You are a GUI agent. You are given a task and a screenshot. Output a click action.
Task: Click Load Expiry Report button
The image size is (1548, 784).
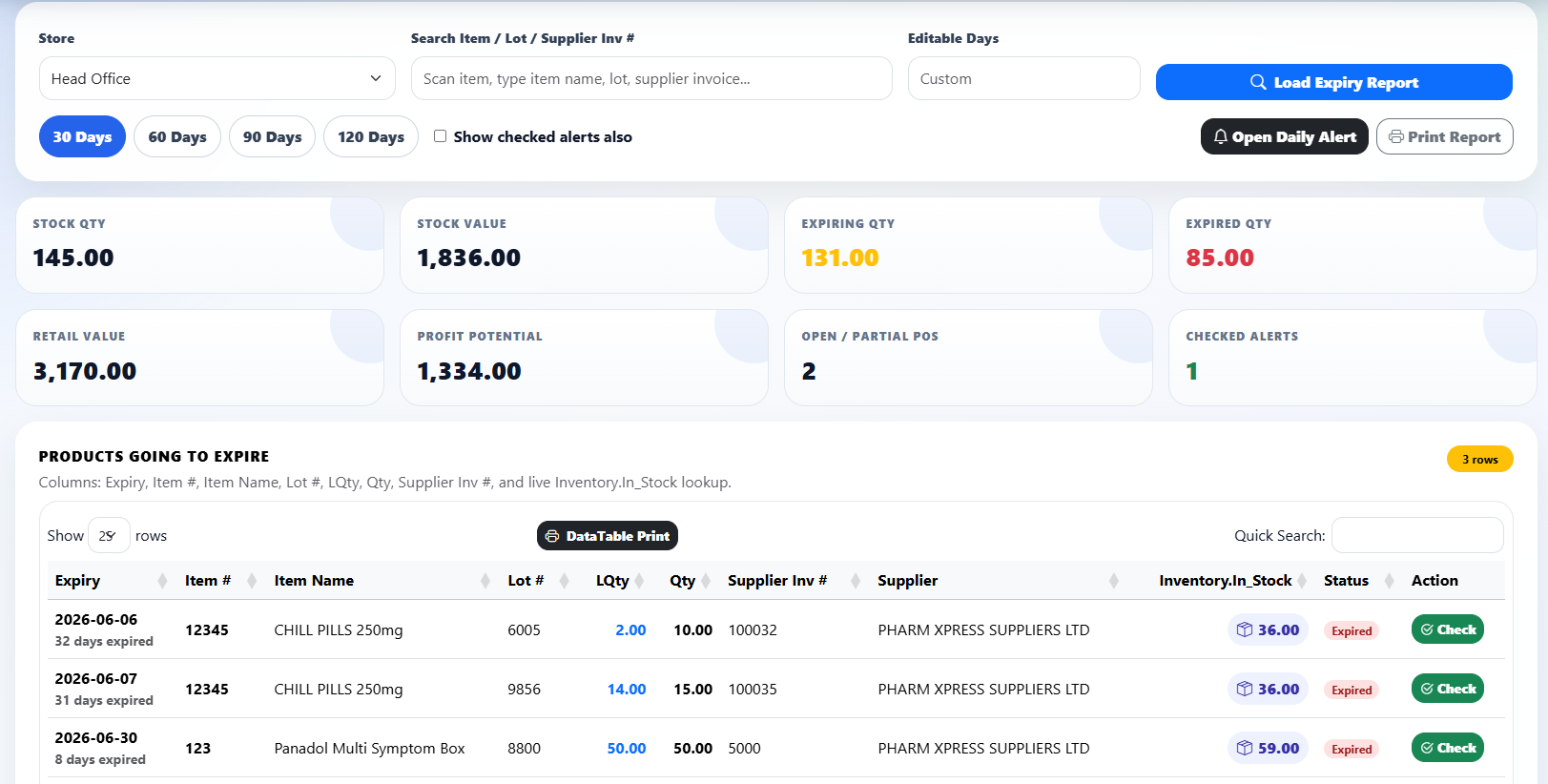[x=1333, y=82]
